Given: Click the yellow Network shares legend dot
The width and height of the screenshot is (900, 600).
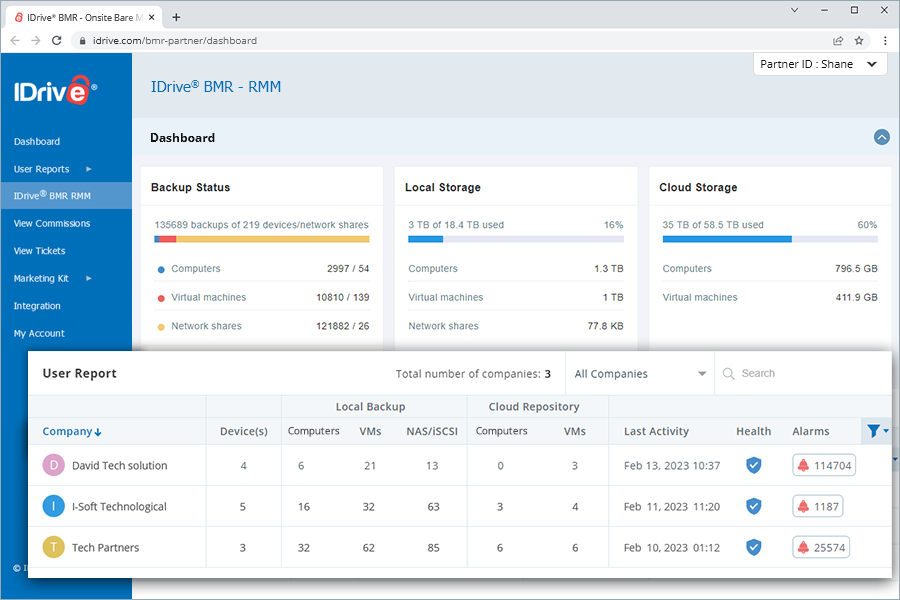Looking at the screenshot, I should (161, 327).
